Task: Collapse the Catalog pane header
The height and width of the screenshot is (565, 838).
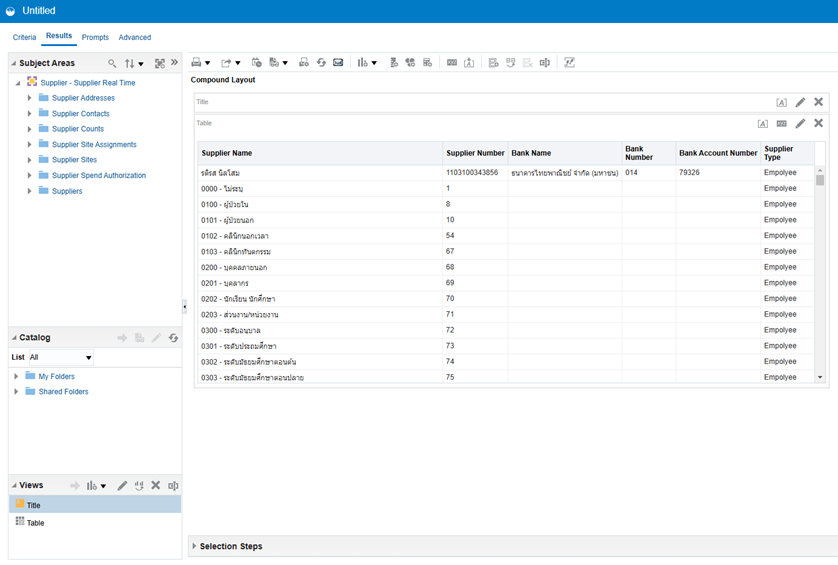Action: (14, 338)
